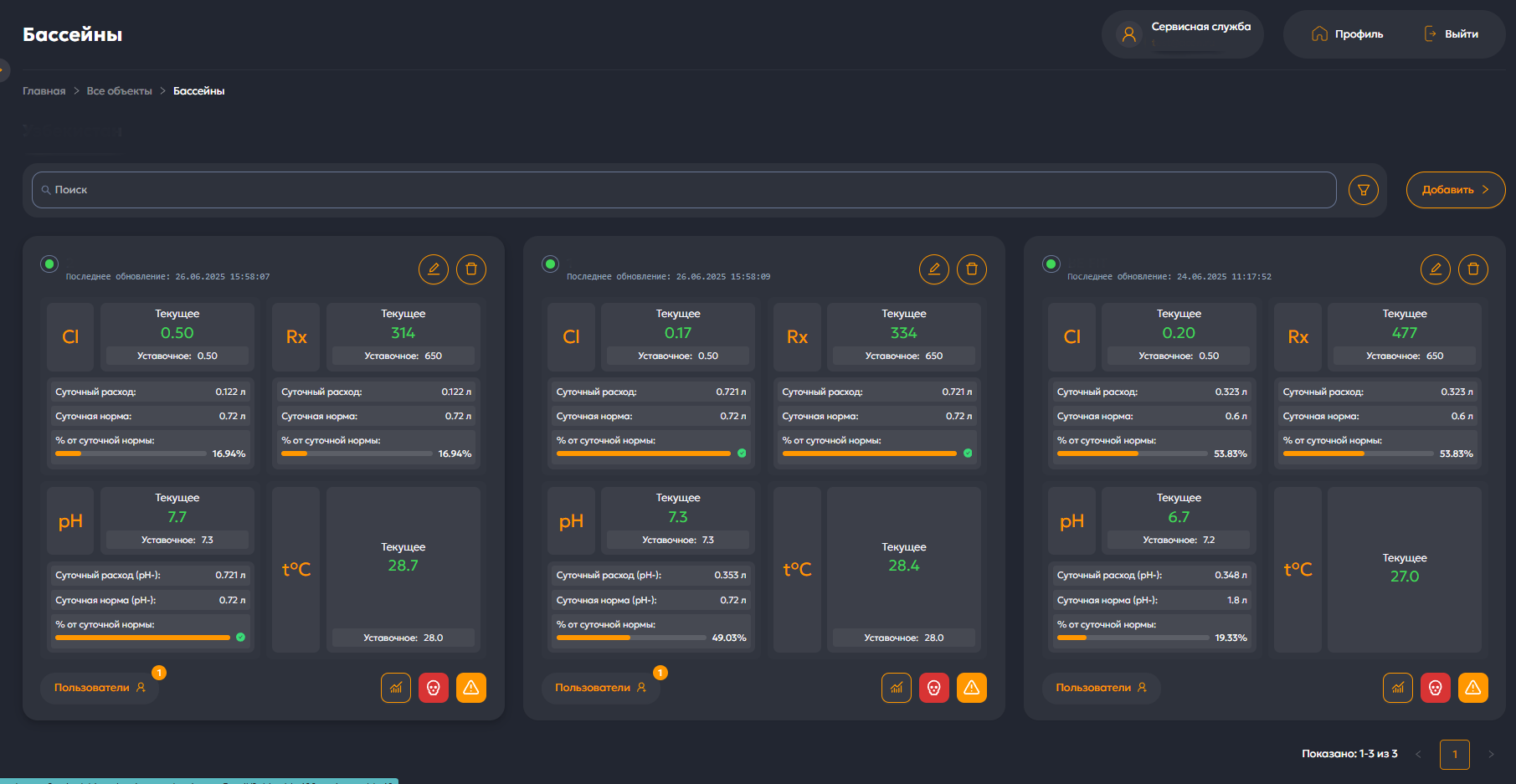Open charts for the second pool

click(896, 688)
